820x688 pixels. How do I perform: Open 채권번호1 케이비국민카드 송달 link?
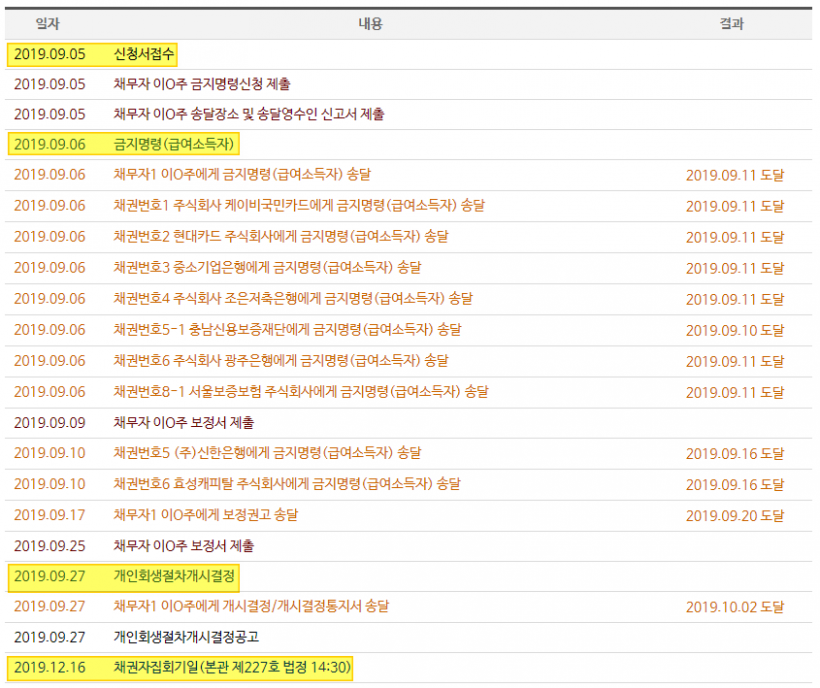click(x=299, y=205)
